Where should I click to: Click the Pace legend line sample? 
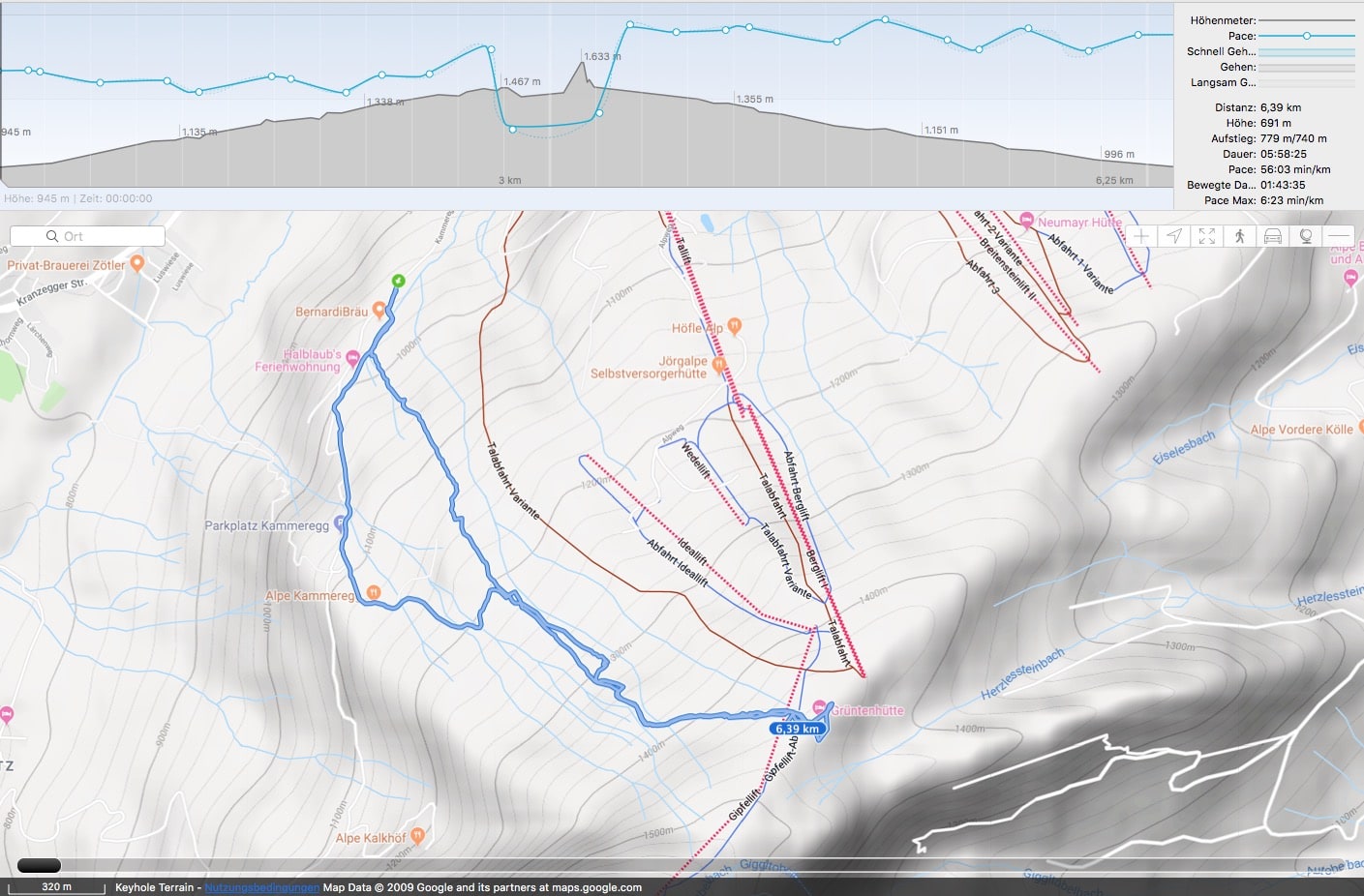[x=1307, y=36]
